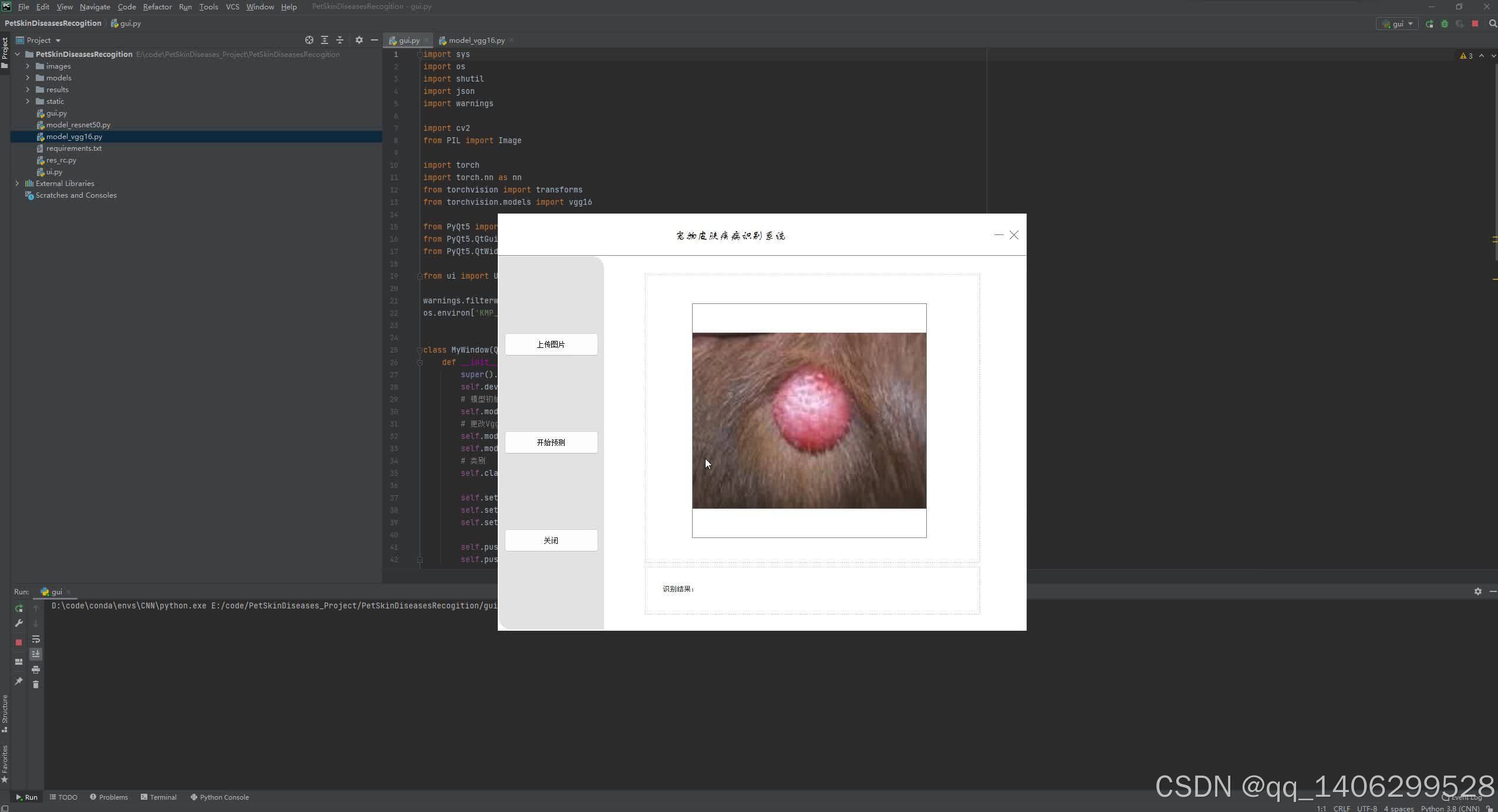Expand the External Libraries node
The width and height of the screenshot is (1498, 812).
[x=17, y=184]
